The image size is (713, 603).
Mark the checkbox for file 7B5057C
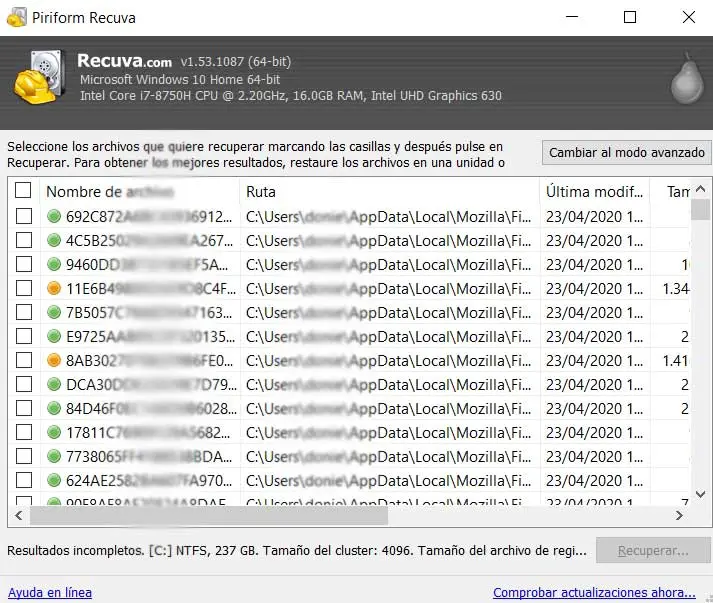[24, 312]
